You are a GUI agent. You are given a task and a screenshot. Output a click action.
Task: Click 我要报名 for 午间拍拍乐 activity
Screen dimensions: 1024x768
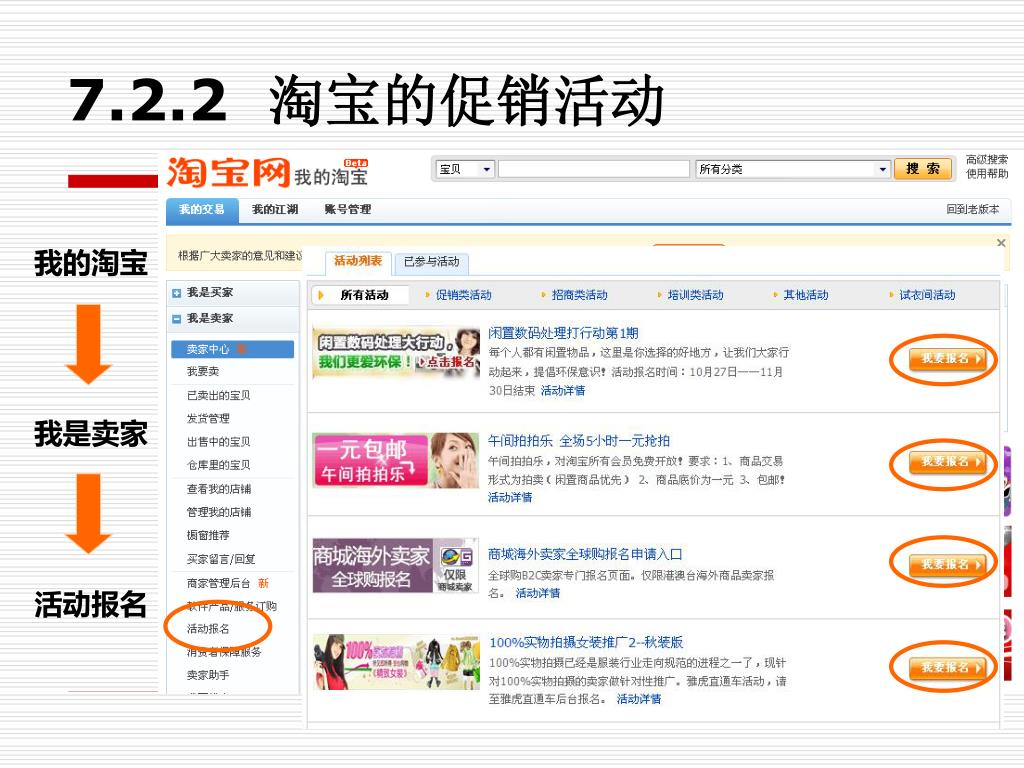point(946,462)
